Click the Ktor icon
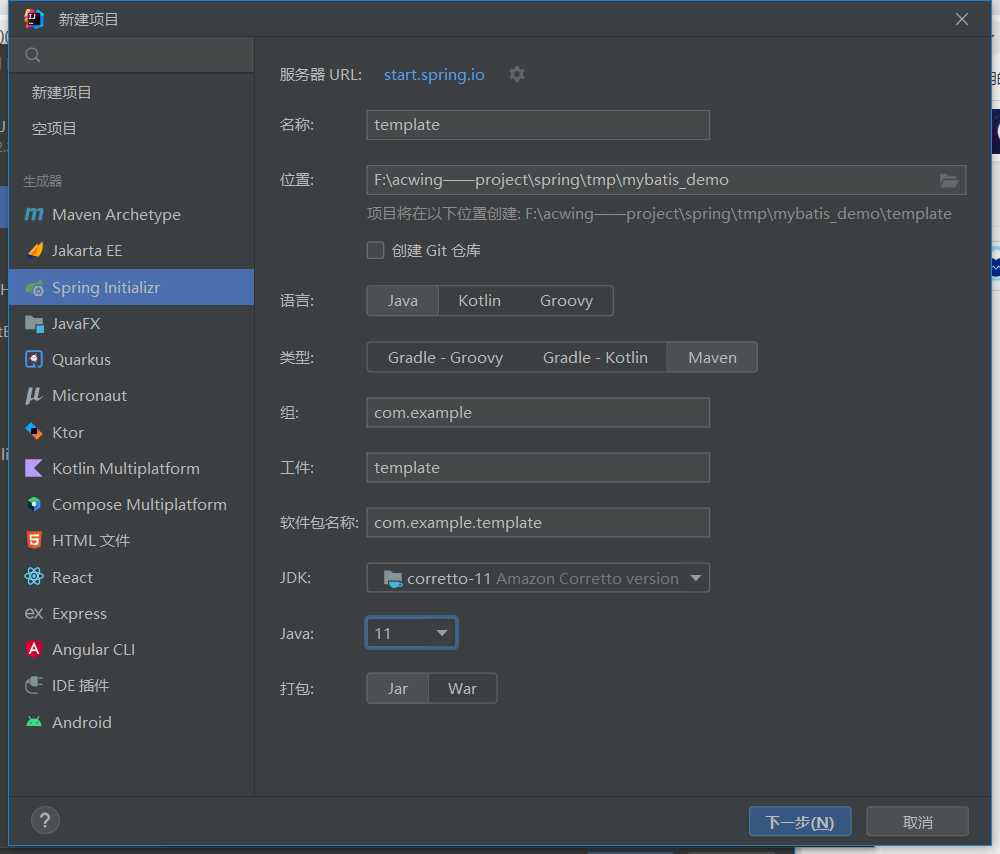Image resolution: width=1000 pixels, height=854 pixels. point(34,432)
